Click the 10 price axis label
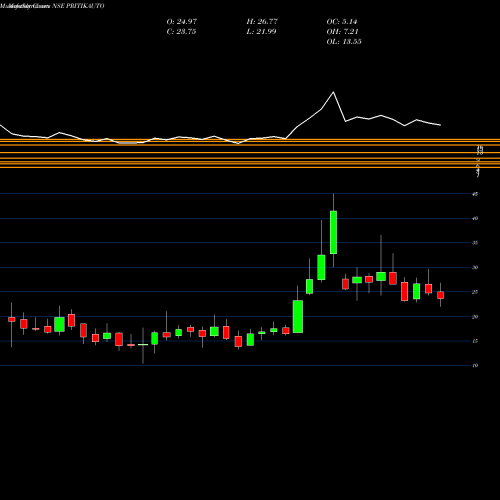The width and height of the screenshot is (500, 500). 475,366
